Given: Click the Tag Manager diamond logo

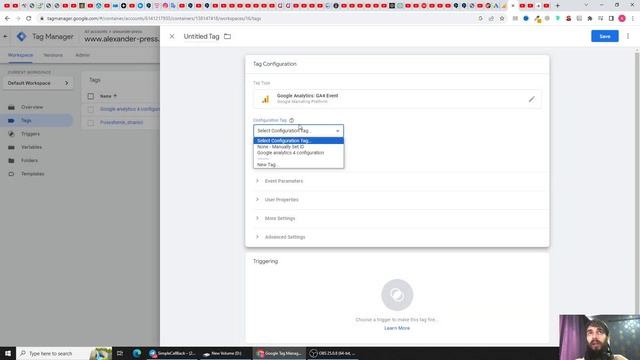Looking at the screenshot, I should point(22,36).
